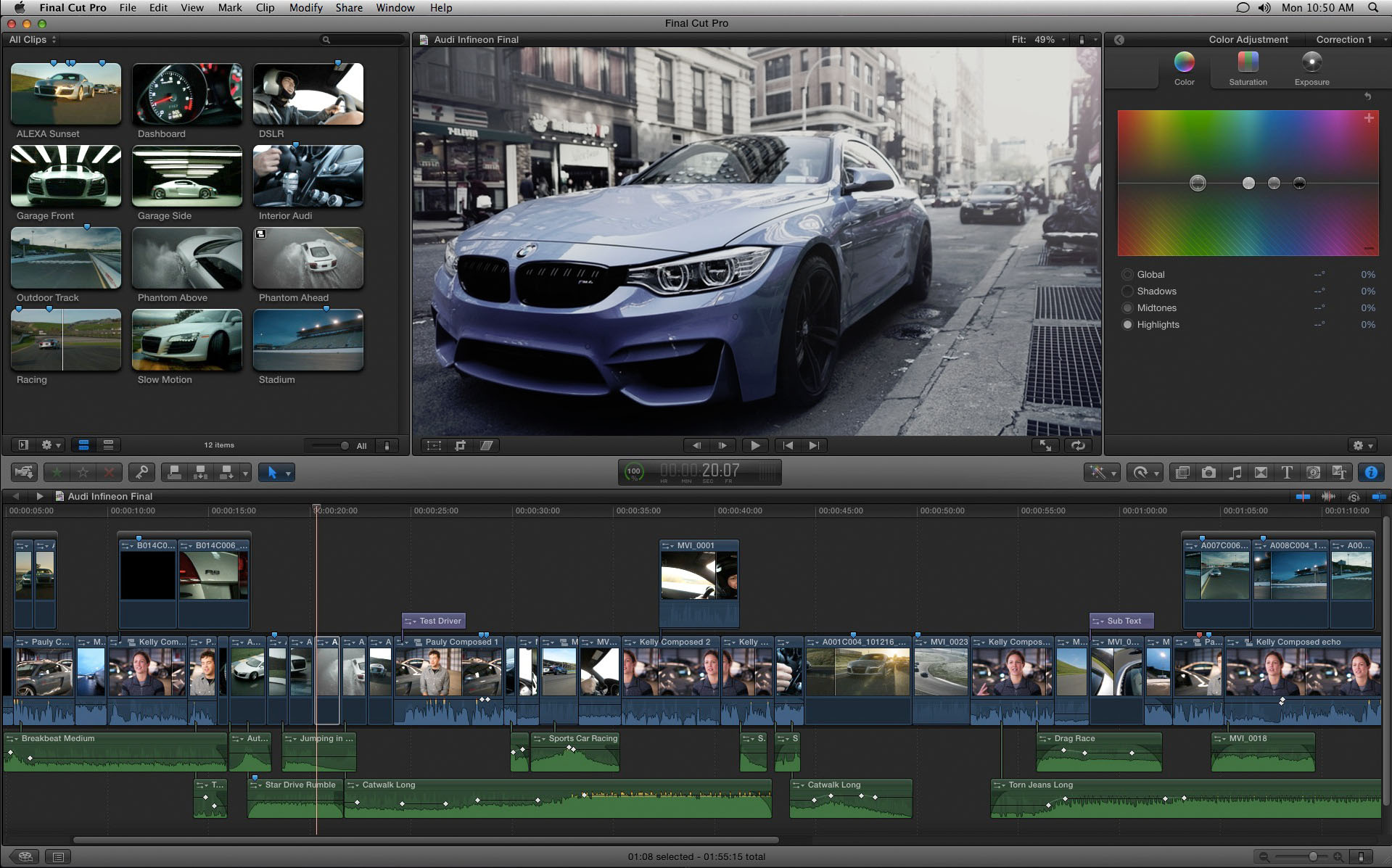Open Spotlight search in menu bar
Viewport: 1392px width, 868px height.
[x=1372, y=8]
